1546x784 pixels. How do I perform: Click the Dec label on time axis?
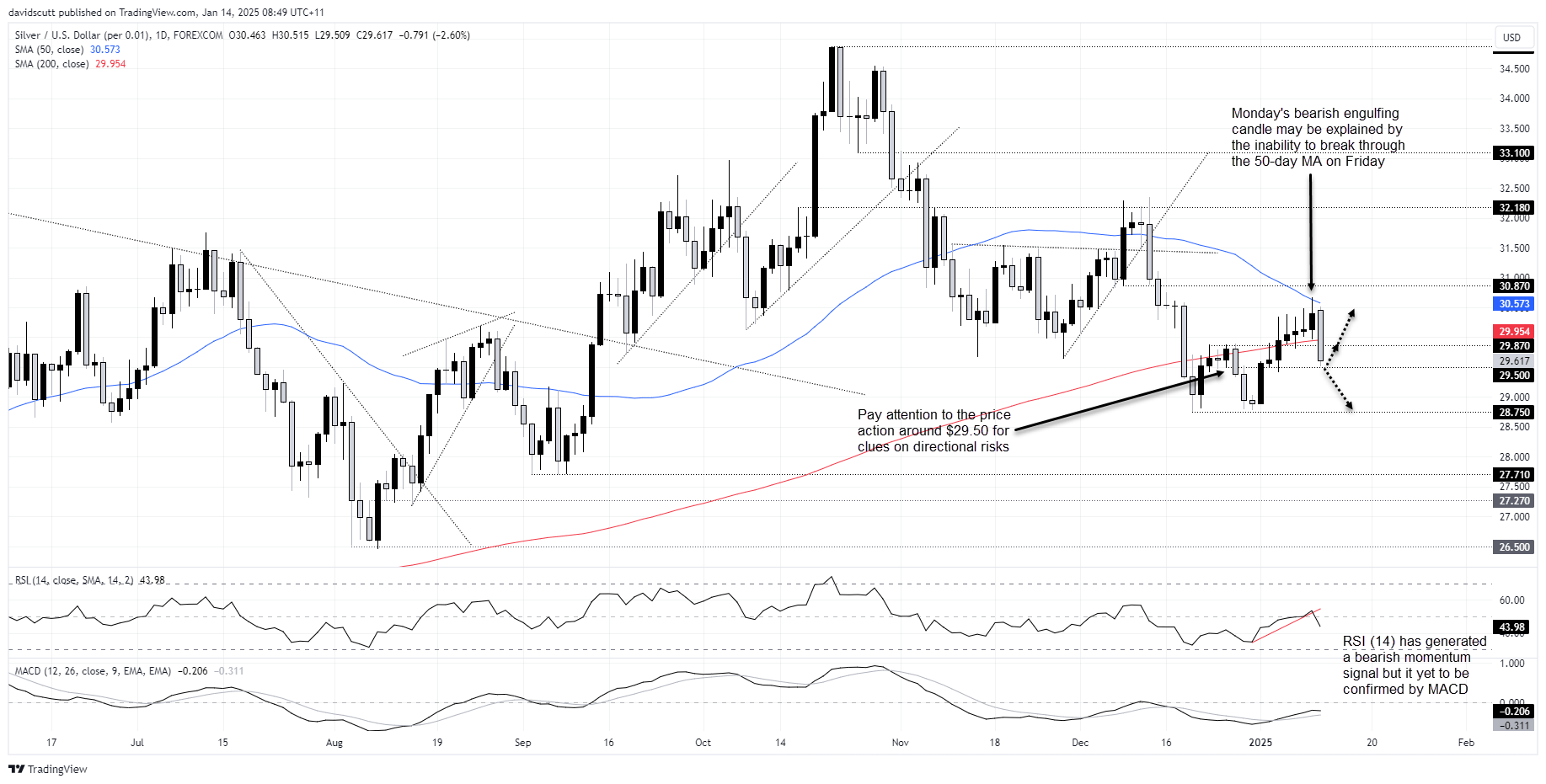coord(1080,743)
